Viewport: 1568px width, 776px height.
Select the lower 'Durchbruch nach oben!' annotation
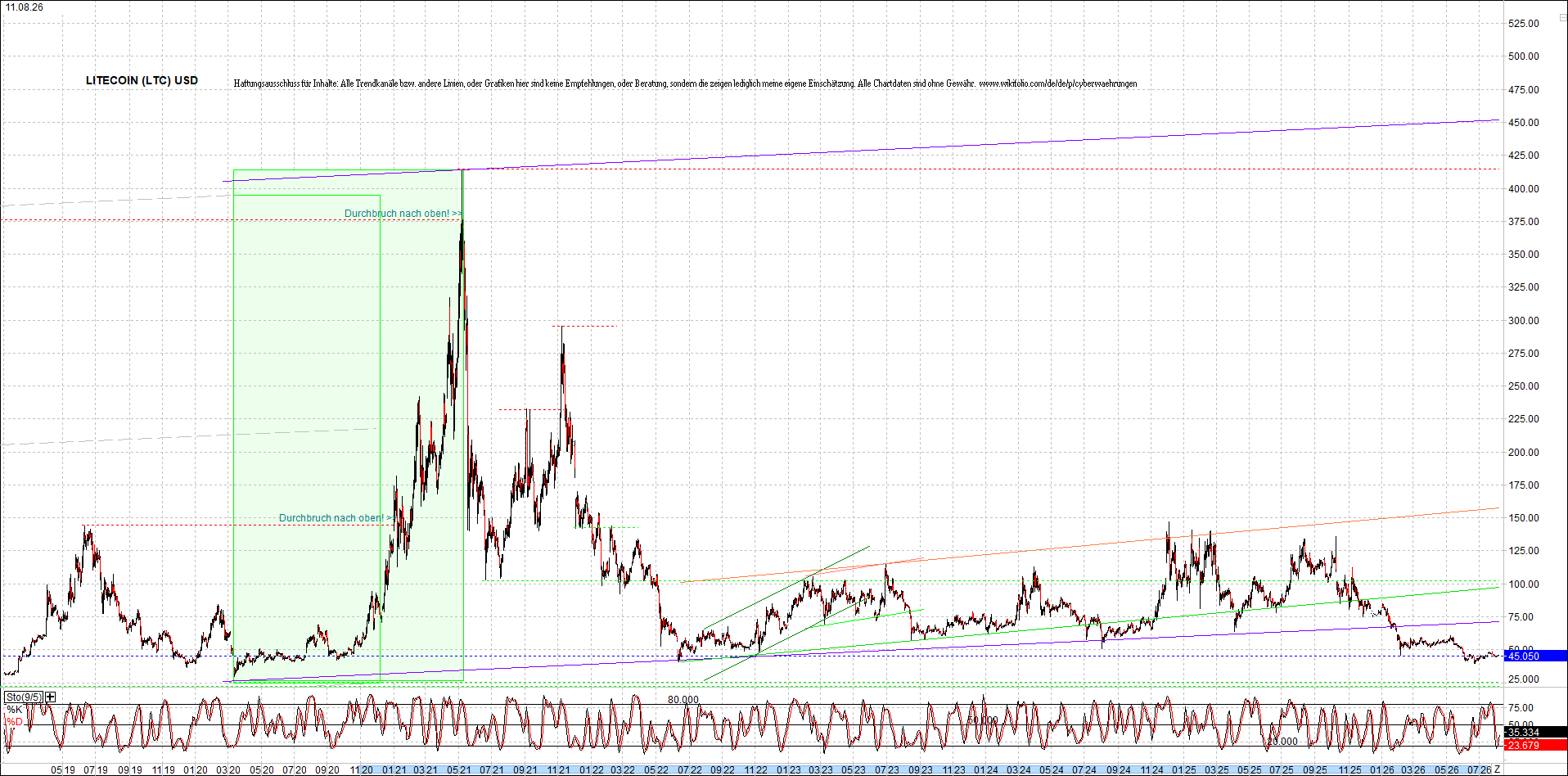[336, 518]
